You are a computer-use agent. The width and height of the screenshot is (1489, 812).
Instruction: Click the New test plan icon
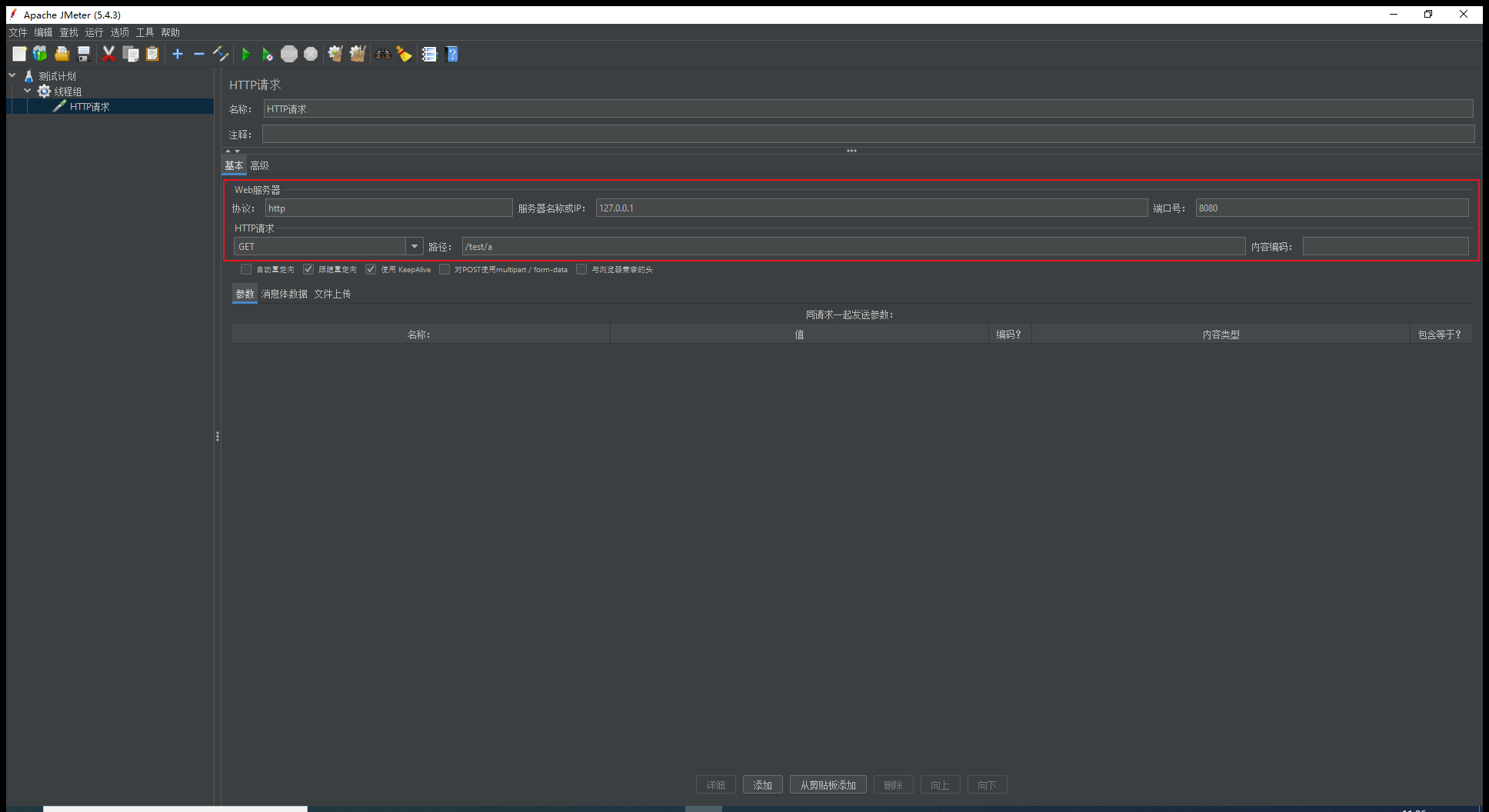[x=19, y=54]
